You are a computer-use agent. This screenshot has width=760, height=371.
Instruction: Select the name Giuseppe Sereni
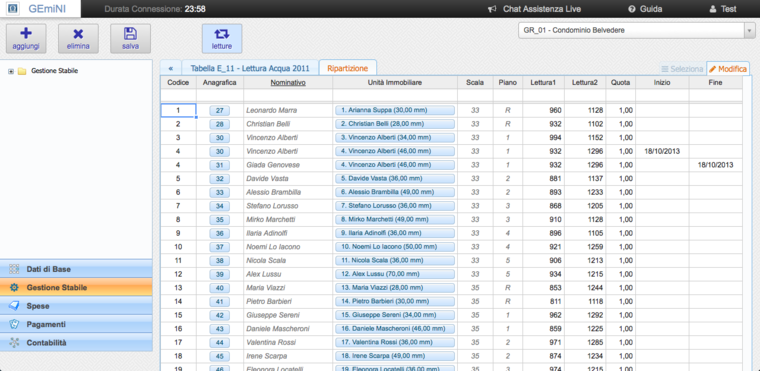(272, 315)
